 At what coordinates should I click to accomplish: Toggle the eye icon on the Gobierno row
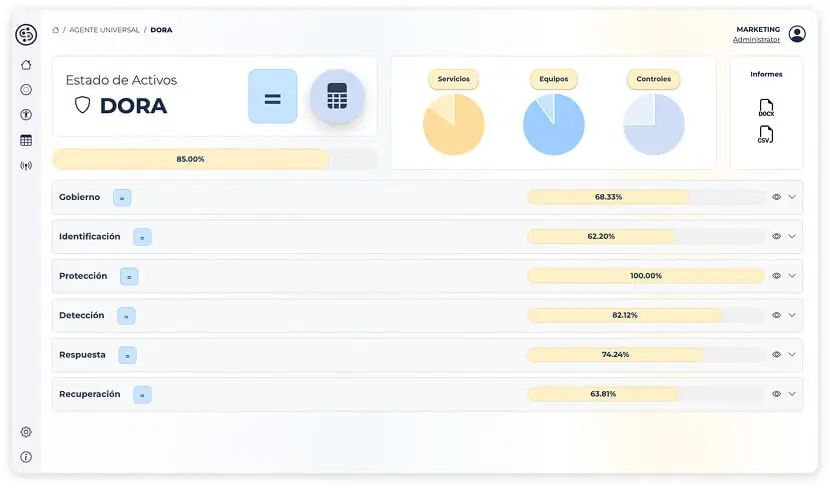776,197
